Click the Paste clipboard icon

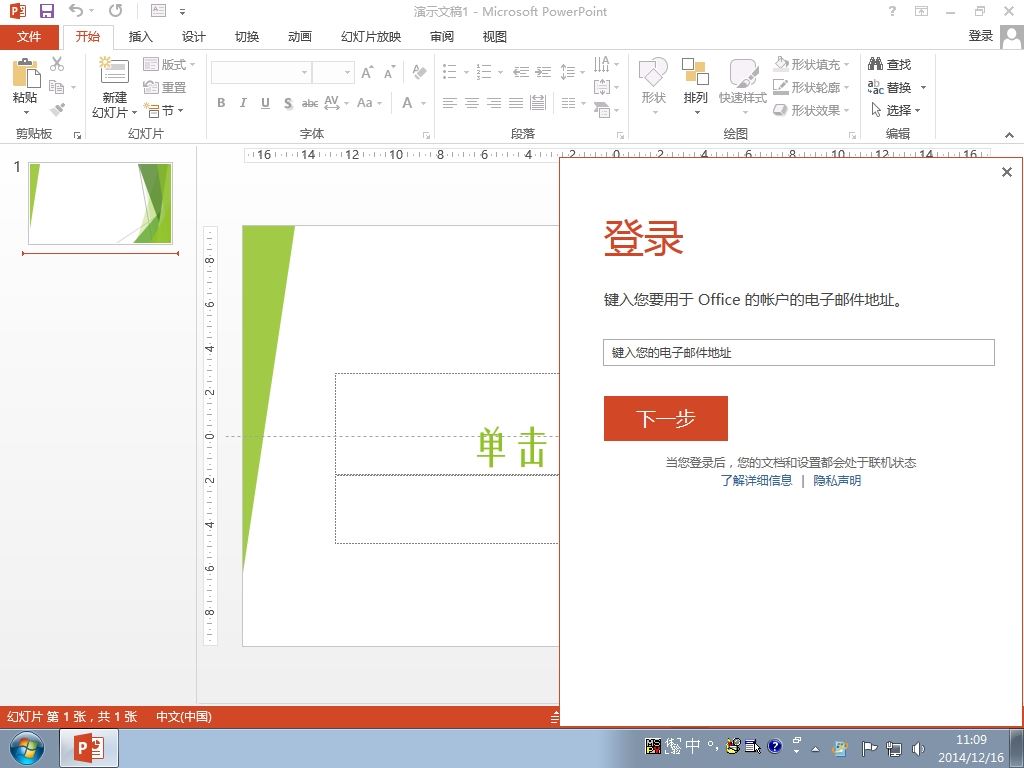25,72
